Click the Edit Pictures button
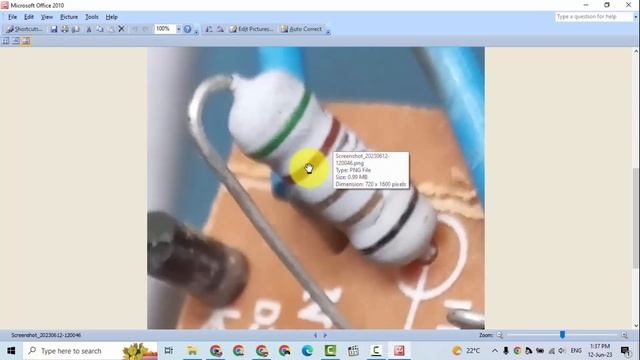 (x=251, y=29)
